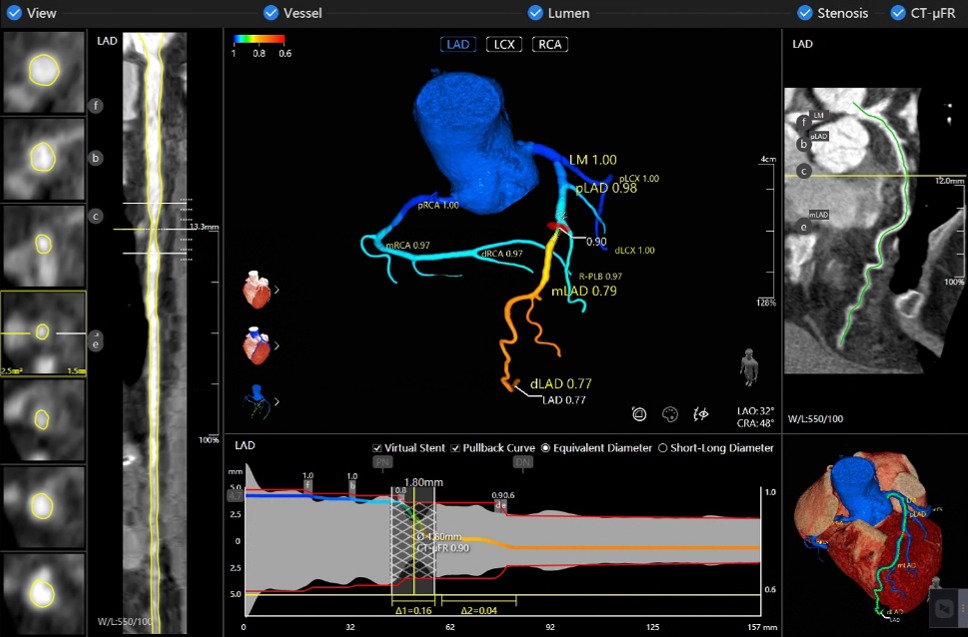Click the CT-μFR color scale bar

click(x=259, y=40)
